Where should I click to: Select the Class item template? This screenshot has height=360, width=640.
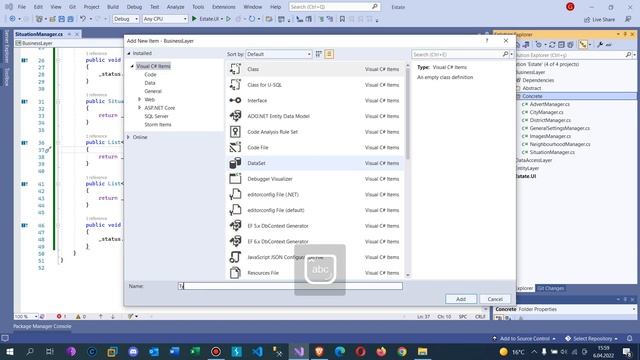315,69
